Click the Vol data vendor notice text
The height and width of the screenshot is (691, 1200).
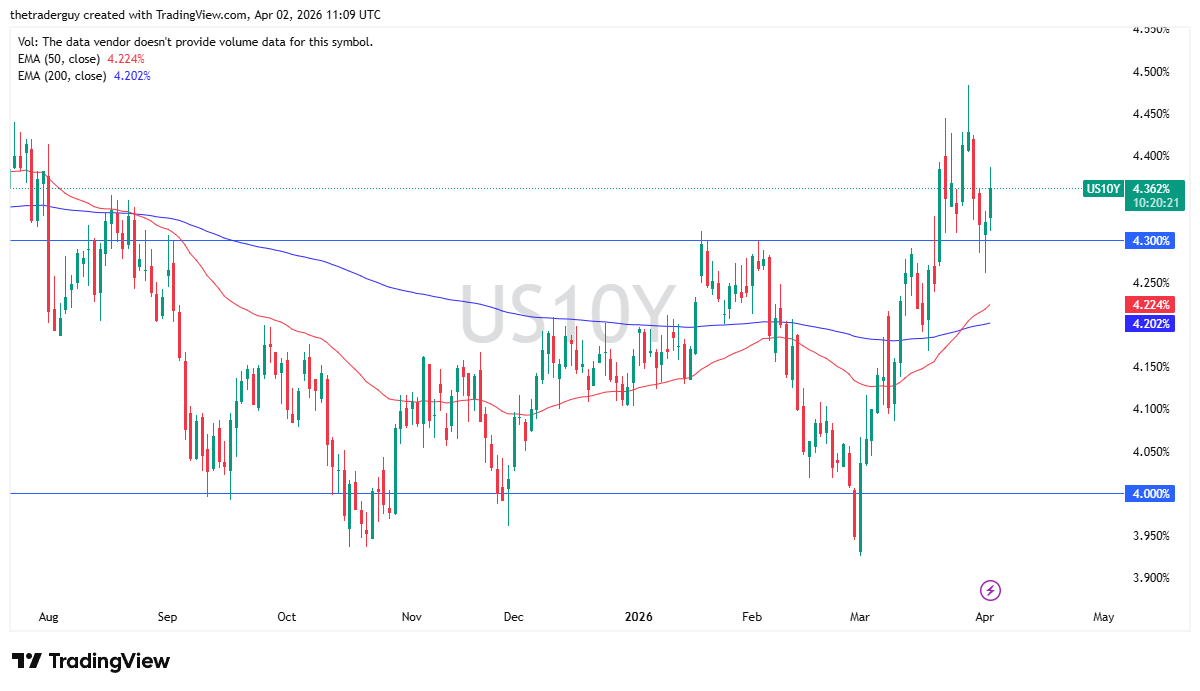196,42
